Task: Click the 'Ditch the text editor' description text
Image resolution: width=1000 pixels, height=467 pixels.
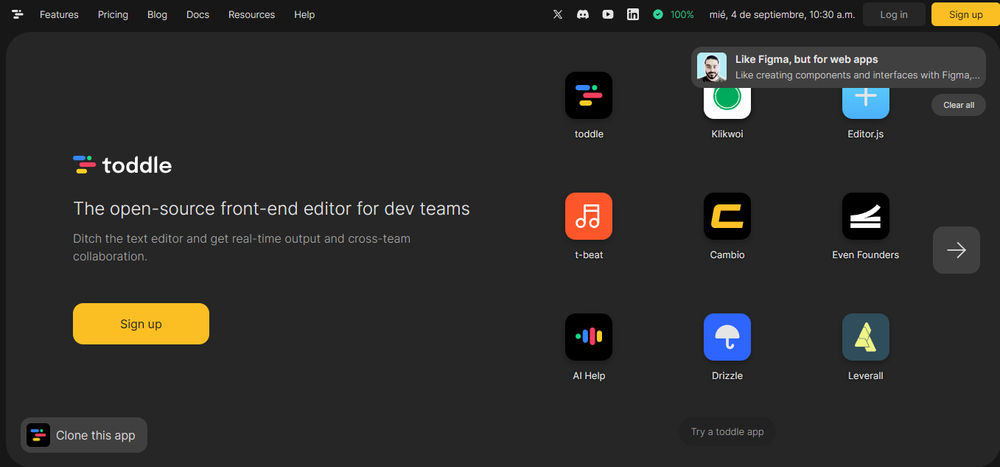Action: [242, 248]
